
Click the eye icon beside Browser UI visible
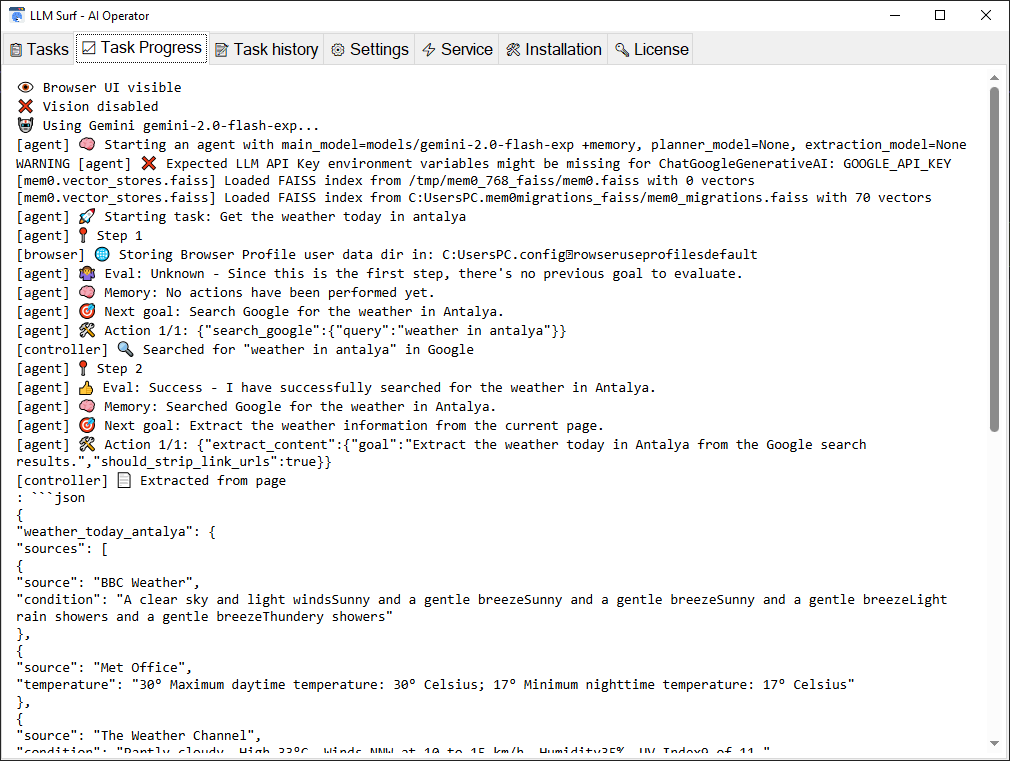click(26, 88)
